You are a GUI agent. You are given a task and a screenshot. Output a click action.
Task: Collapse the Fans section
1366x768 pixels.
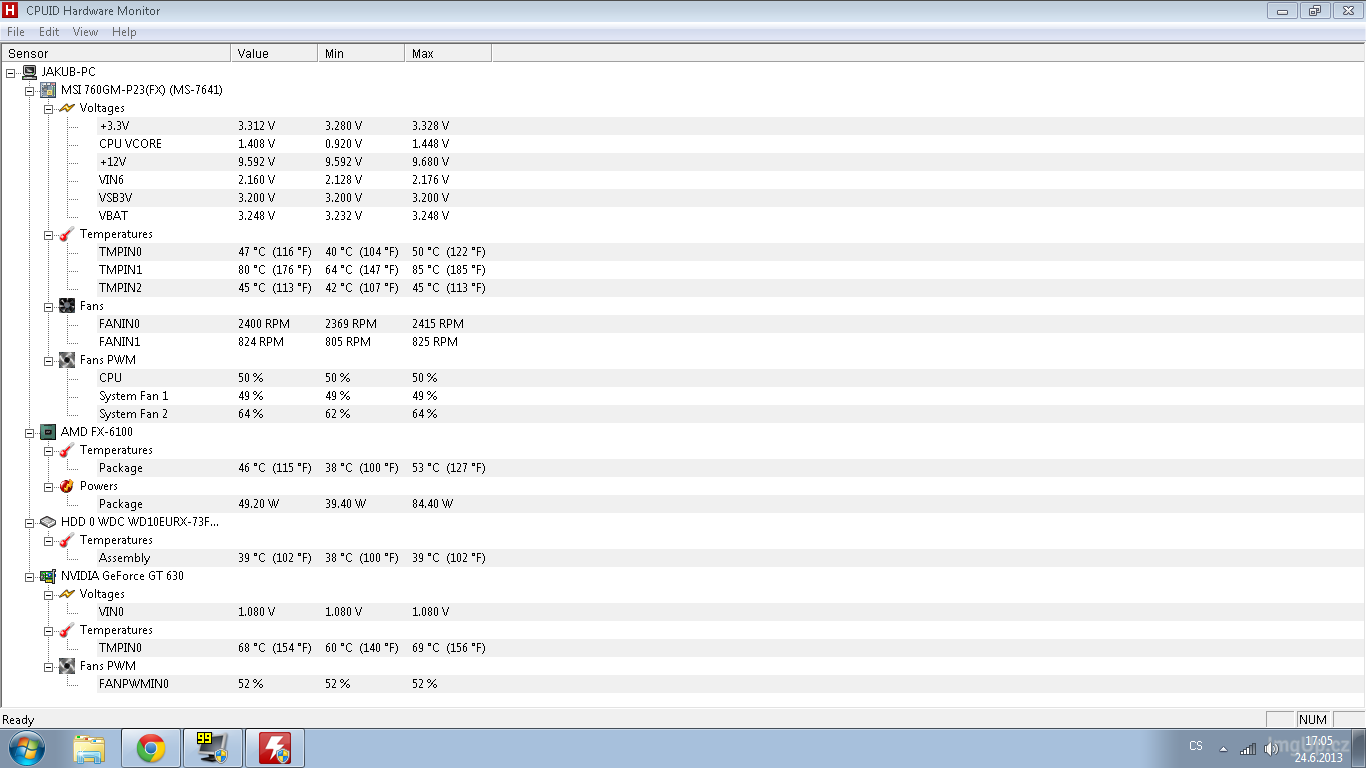(x=48, y=306)
